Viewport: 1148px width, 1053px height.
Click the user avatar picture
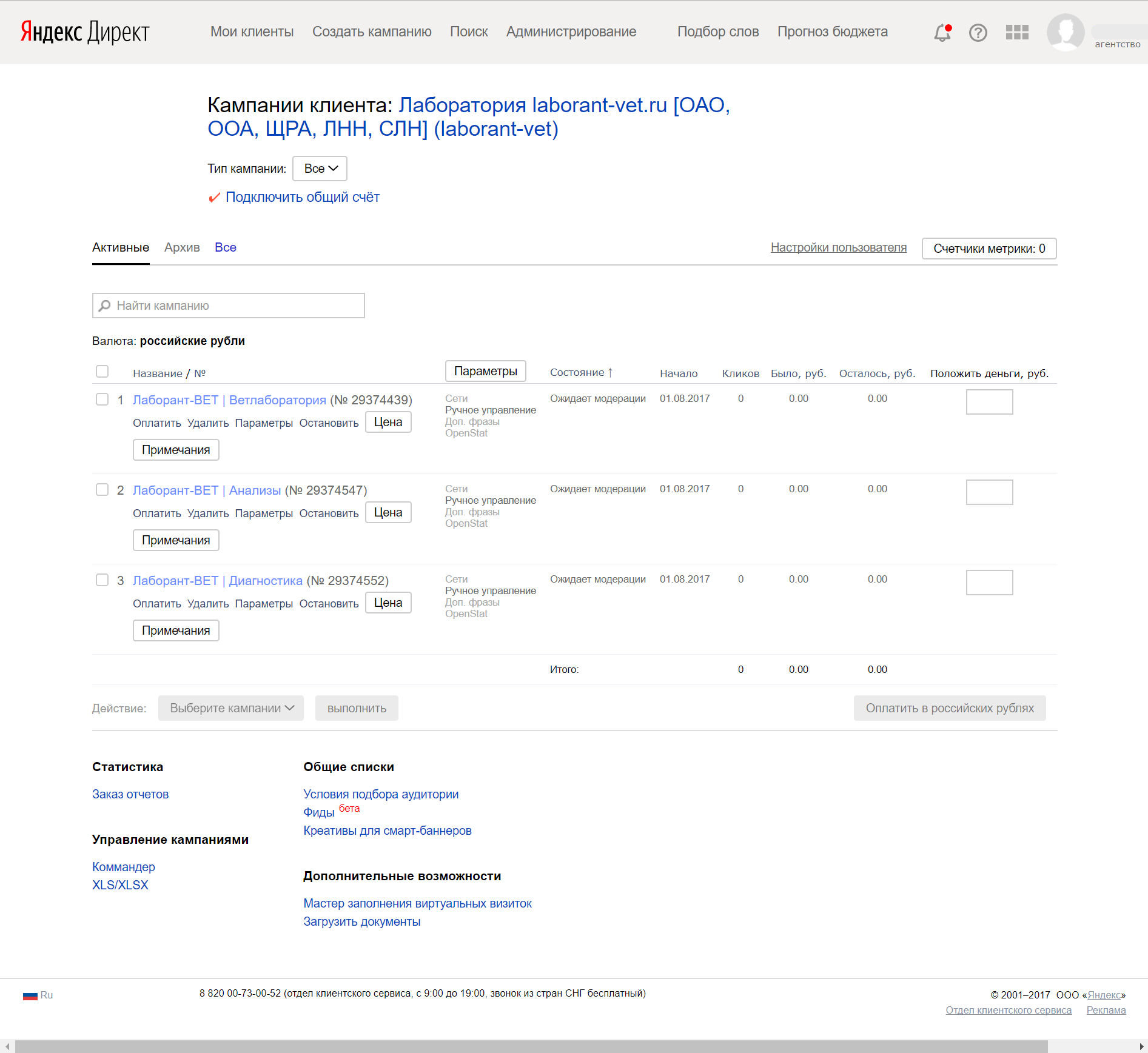(1065, 32)
